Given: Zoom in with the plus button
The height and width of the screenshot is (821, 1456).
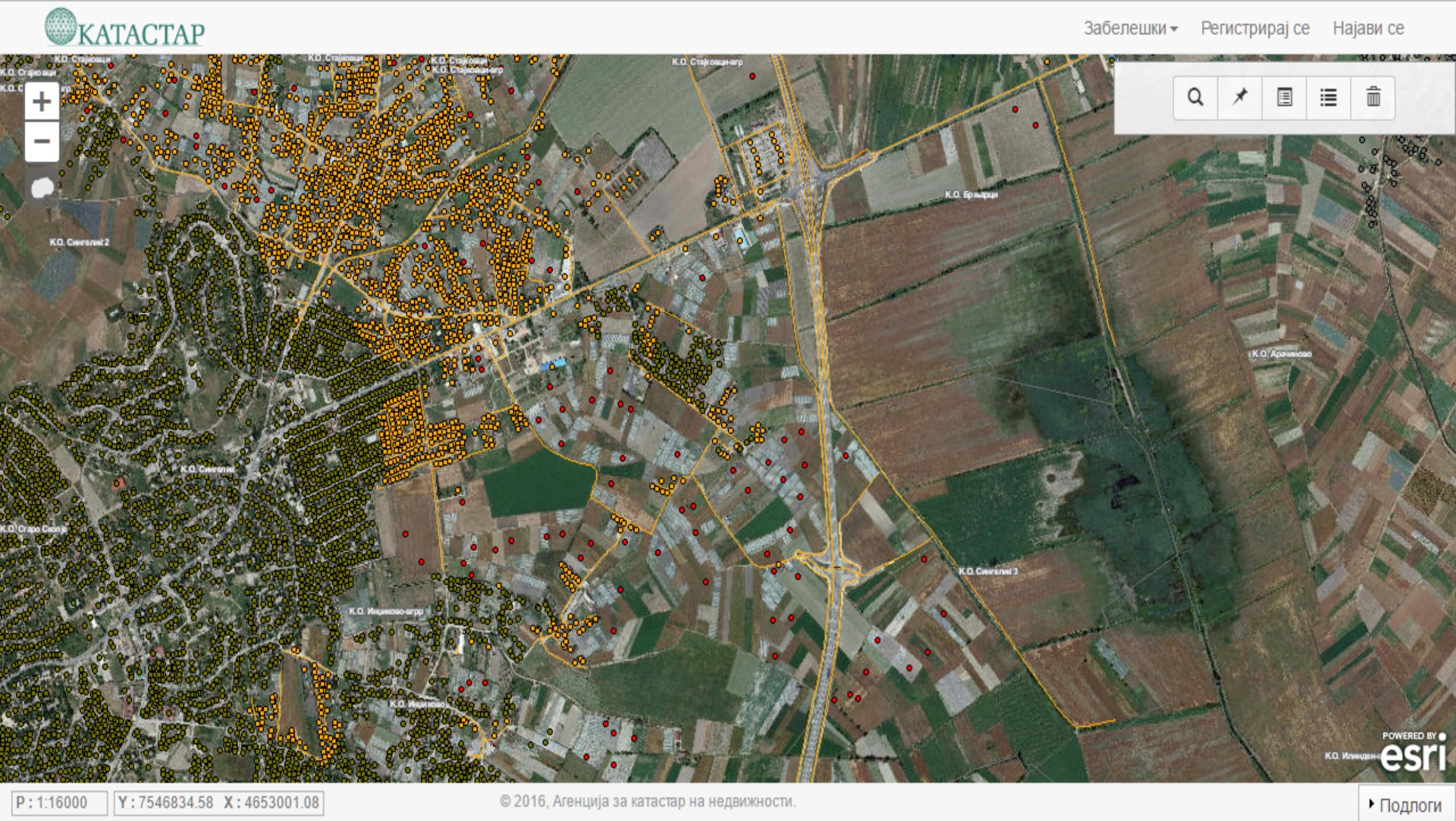Looking at the screenshot, I should point(42,102).
